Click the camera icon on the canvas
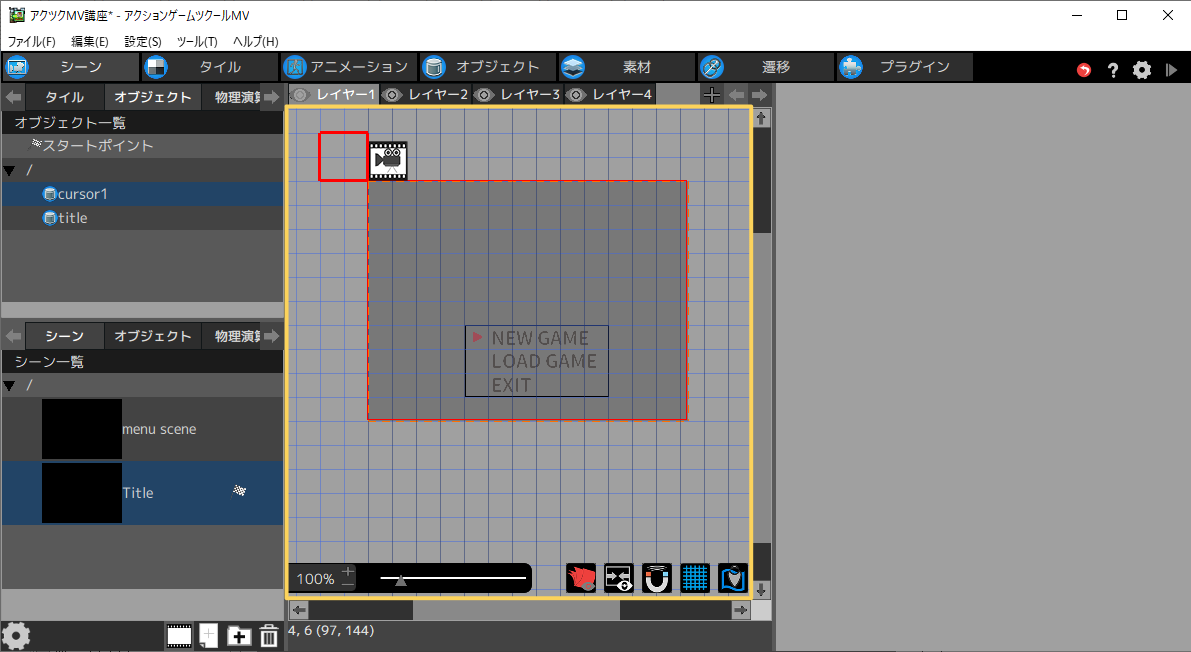Image resolution: width=1191 pixels, height=652 pixels. tap(388, 159)
